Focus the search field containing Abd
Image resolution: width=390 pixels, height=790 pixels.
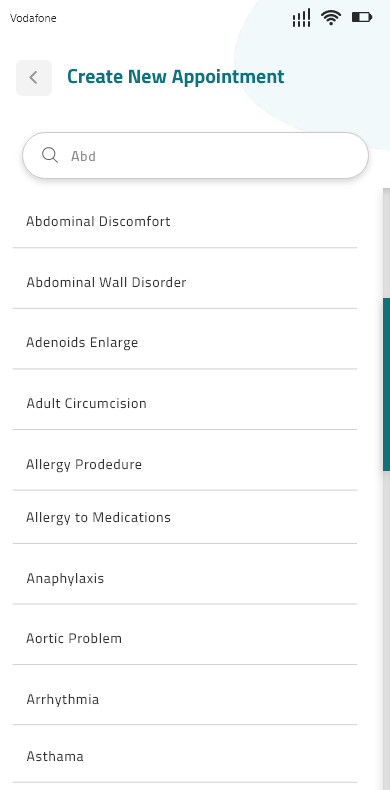click(196, 155)
